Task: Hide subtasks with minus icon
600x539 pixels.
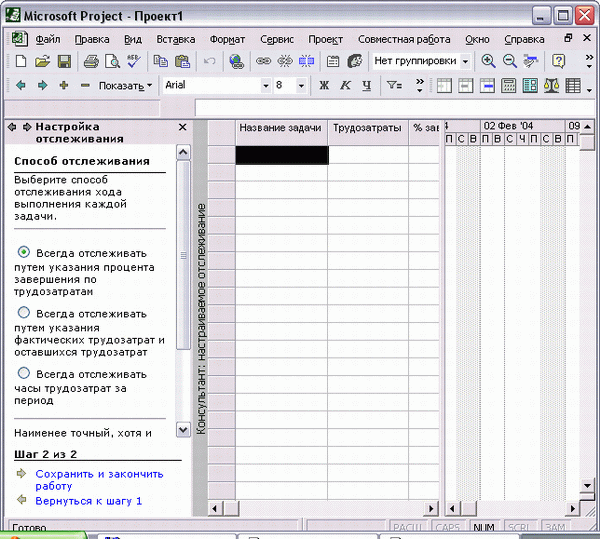Action: click(85, 85)
